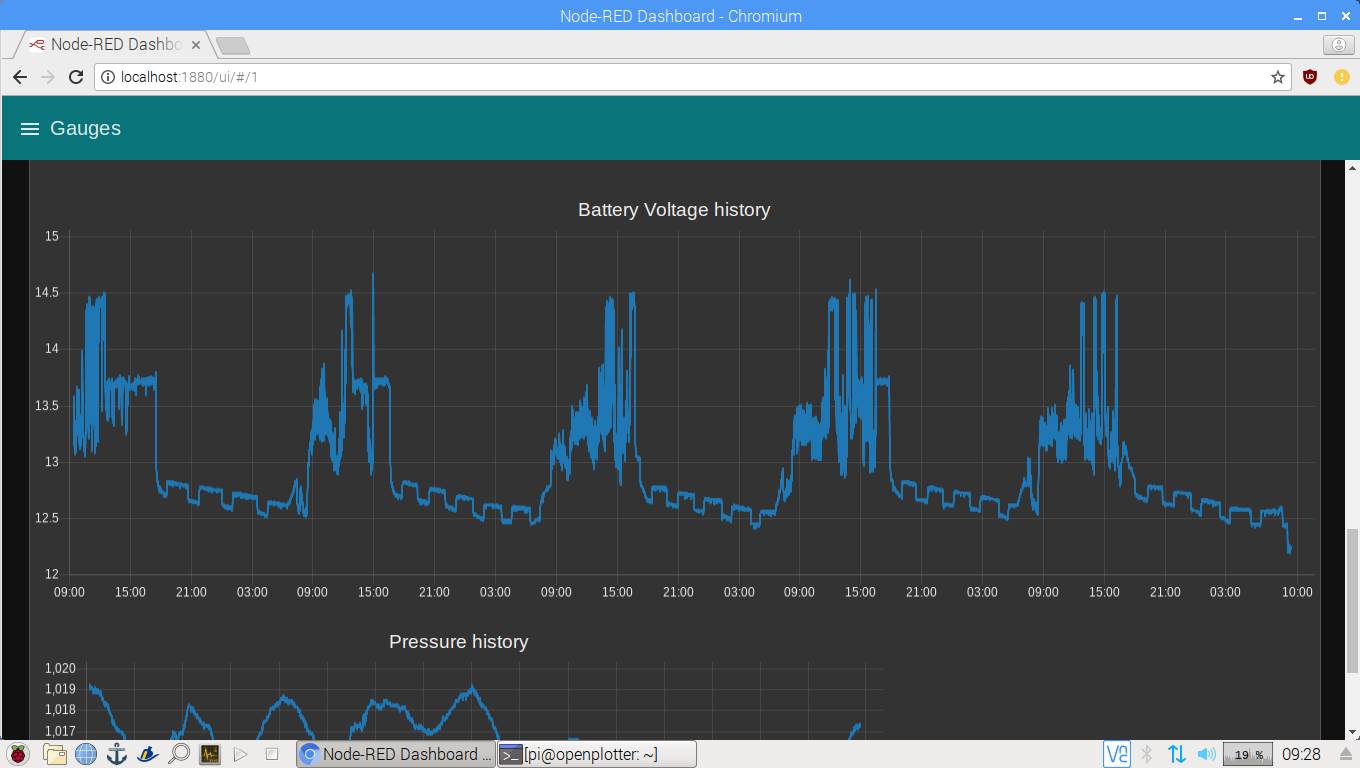Bookmark page with the star icon
This screenshot has height=768, width=1360.
[1277, 77]
